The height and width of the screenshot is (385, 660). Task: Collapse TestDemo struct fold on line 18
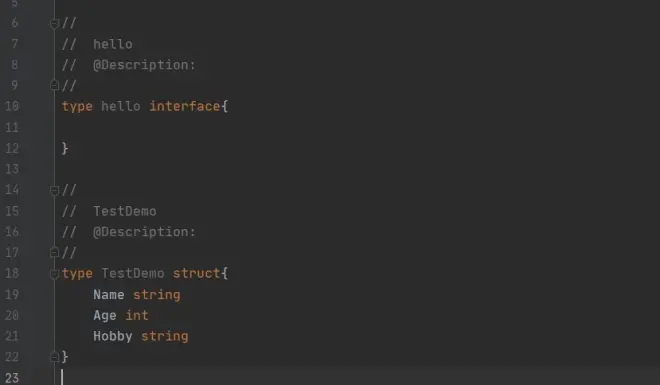[54, 274]
